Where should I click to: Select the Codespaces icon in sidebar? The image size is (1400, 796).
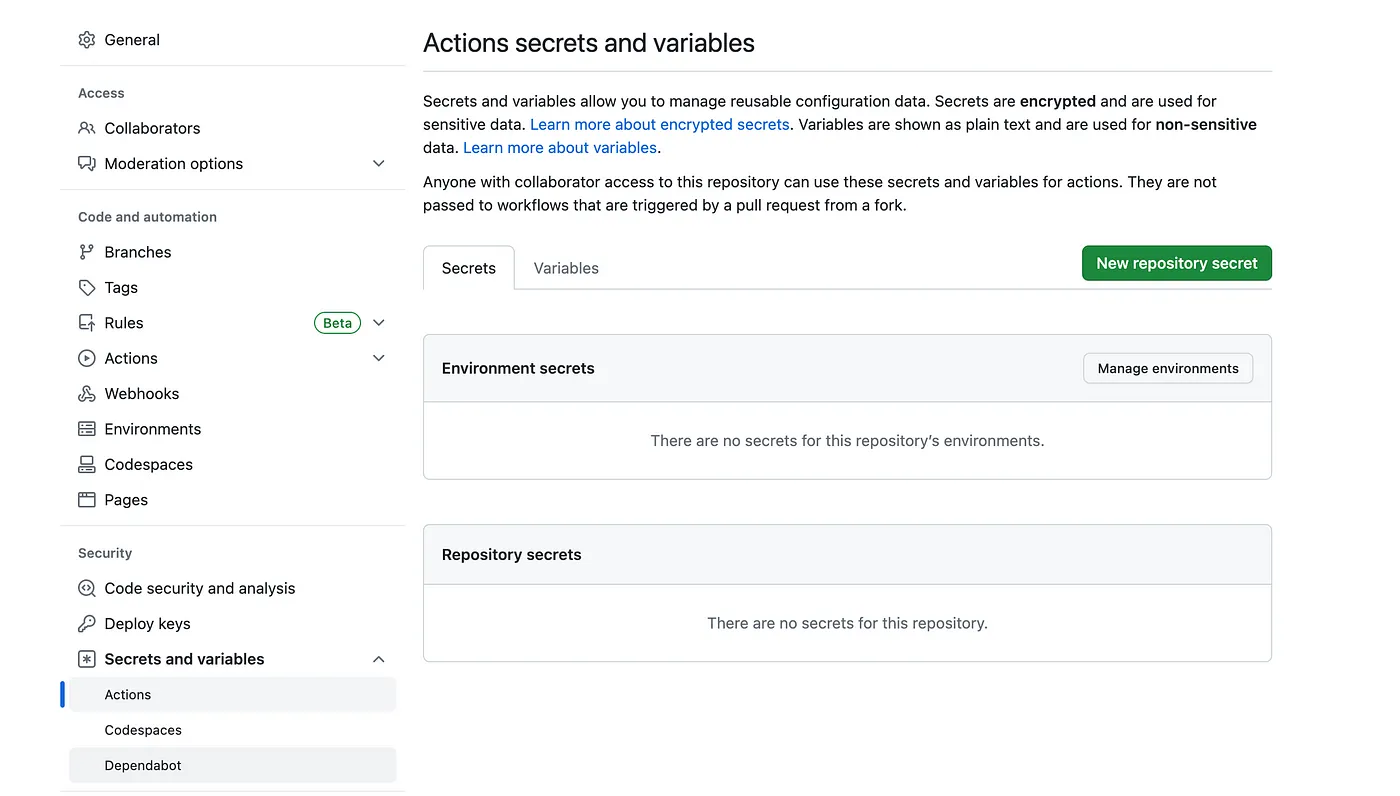88,464
